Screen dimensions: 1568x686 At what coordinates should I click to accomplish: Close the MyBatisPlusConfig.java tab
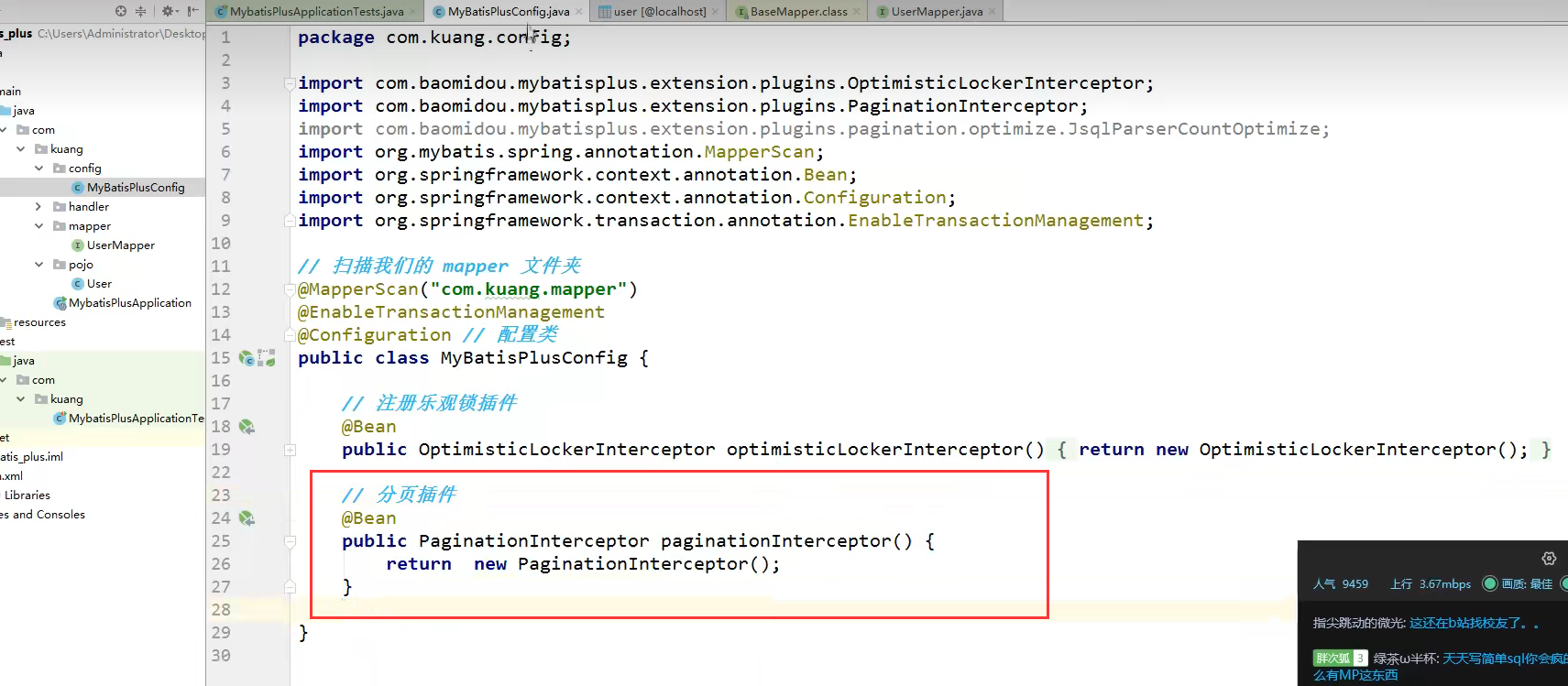(x=579, y=12)
